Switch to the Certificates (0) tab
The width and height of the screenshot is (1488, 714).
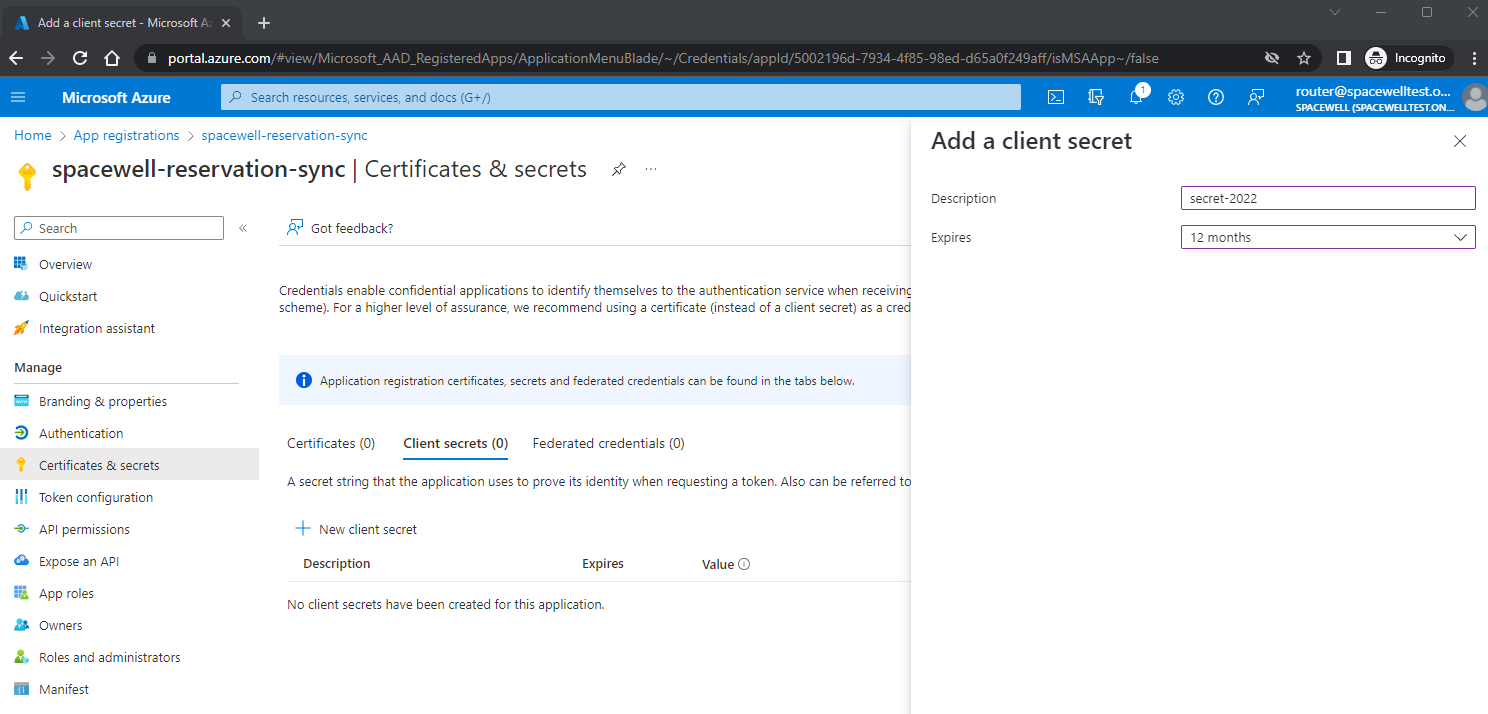pyautogui.click(x=331, y=443)
